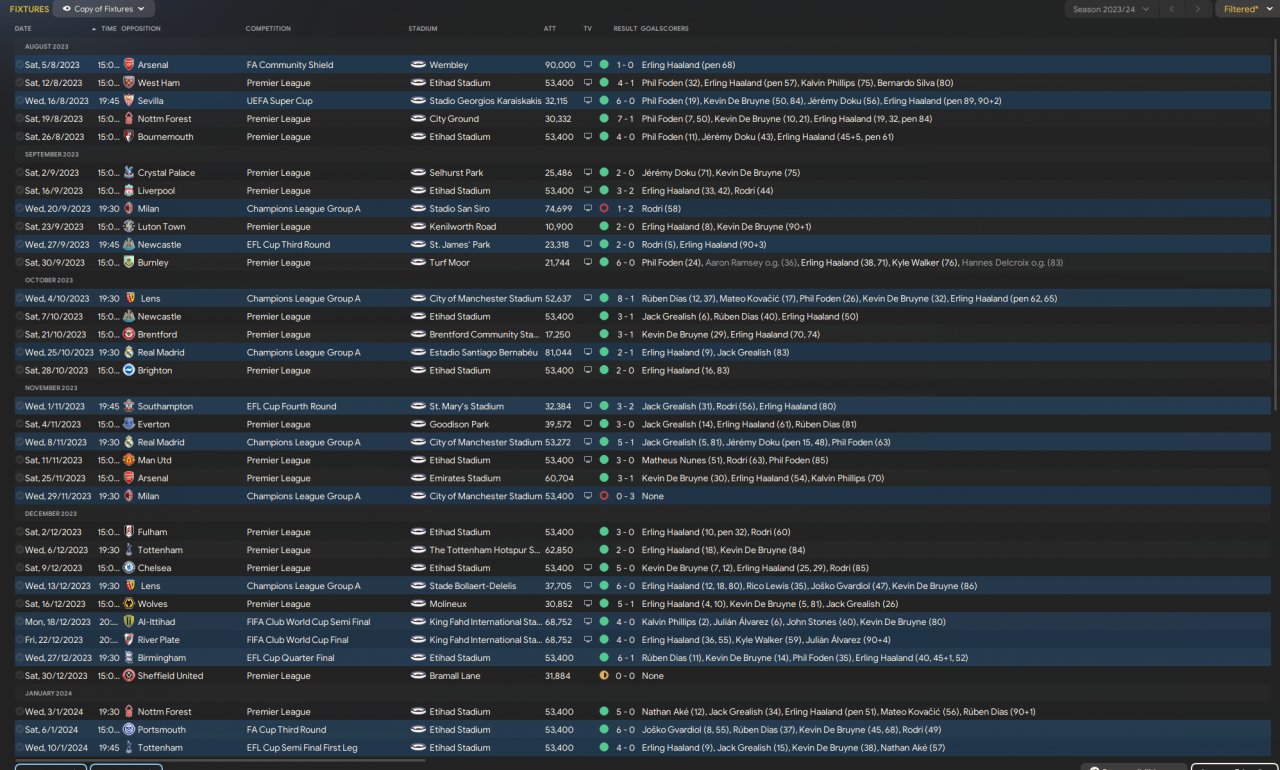Click the Southampton club badge
Viewport: 1280px width, 770px height.
pyautogui.click(x=129, y=407)
